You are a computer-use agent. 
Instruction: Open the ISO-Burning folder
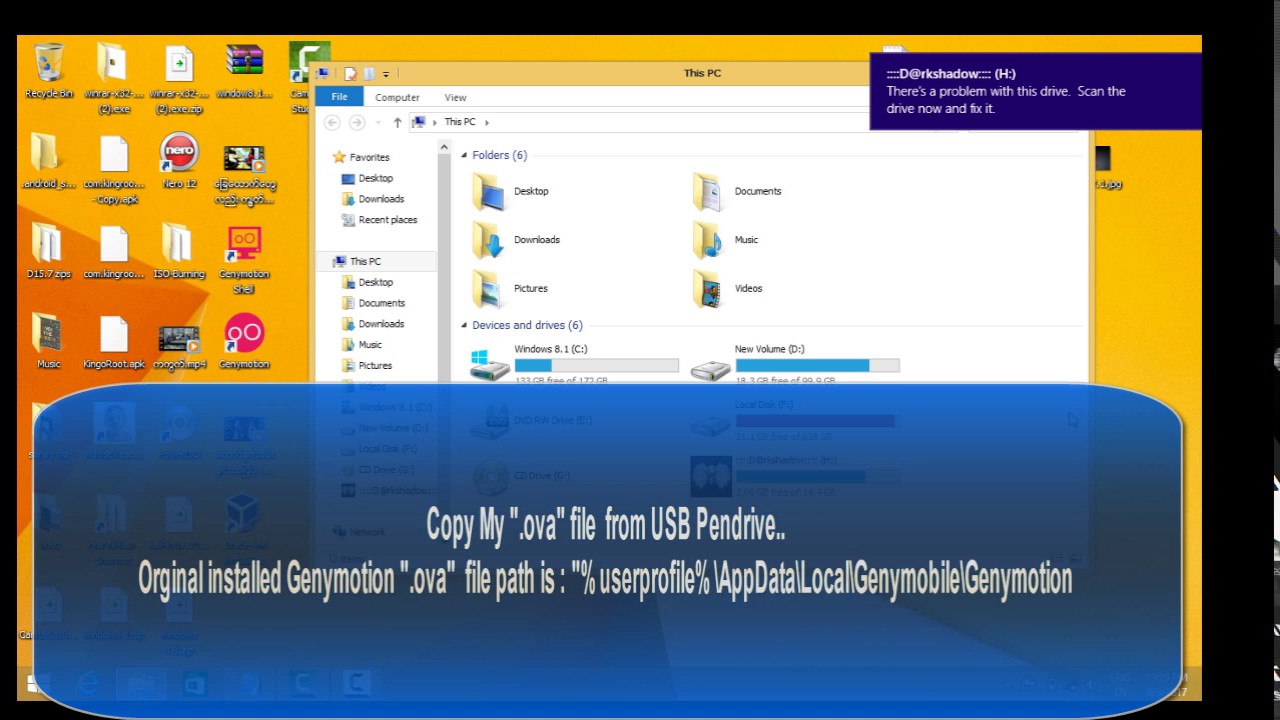coord(179,251)
